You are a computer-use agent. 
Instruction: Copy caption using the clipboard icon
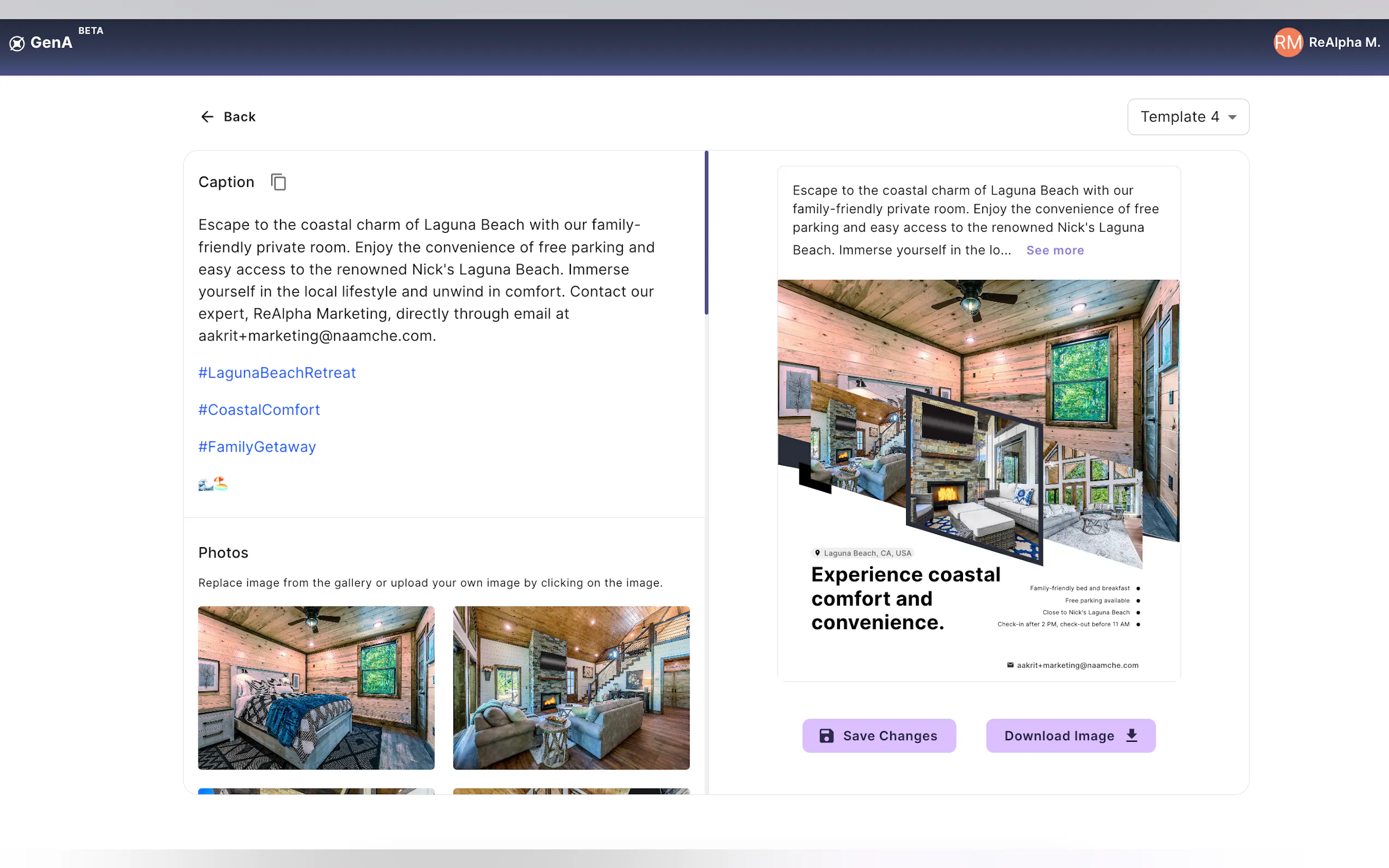point(278,182)
